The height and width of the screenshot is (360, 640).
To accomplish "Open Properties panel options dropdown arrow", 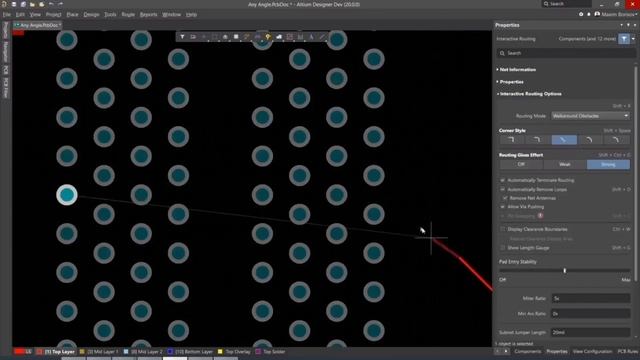I will 622,25.
